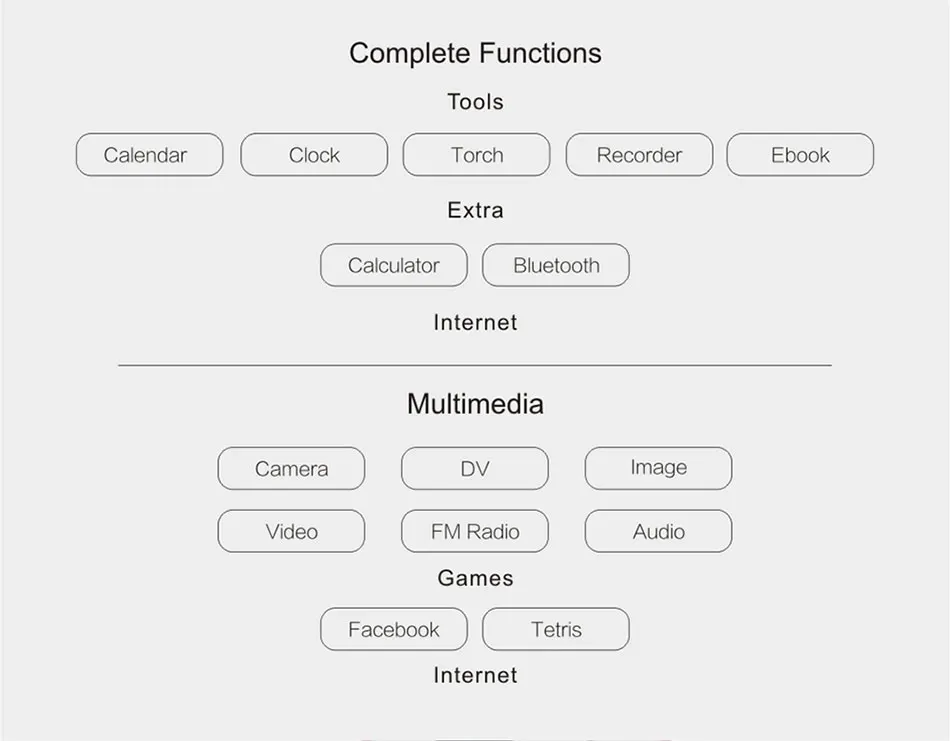Click the Multimedia heading
This screenshot has height=741, width=950.
pyautogui.click(x=476, y=404)
